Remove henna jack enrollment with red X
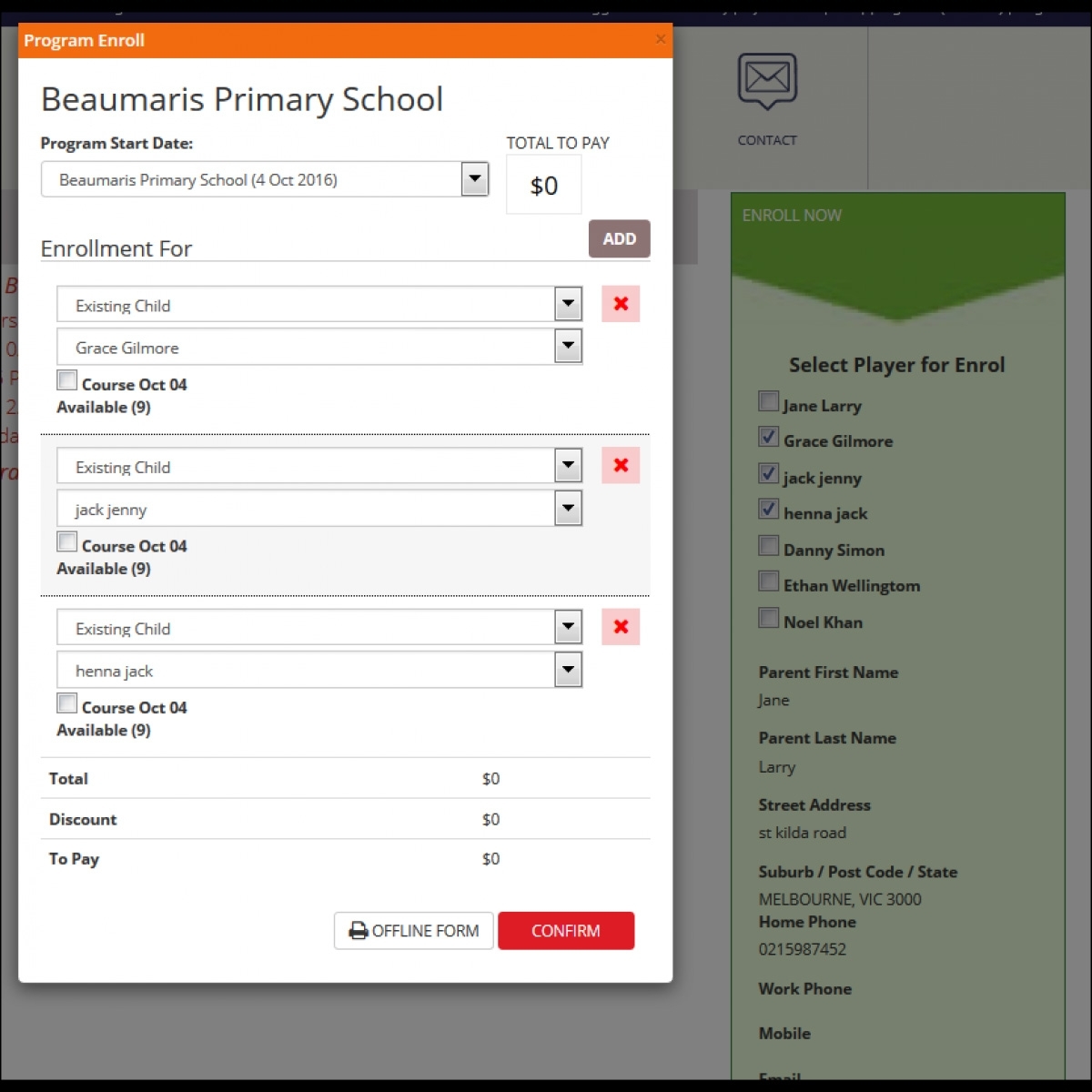Image resolution: width=1092 pixels, height=1092 pixels. (x=621, y=627)
